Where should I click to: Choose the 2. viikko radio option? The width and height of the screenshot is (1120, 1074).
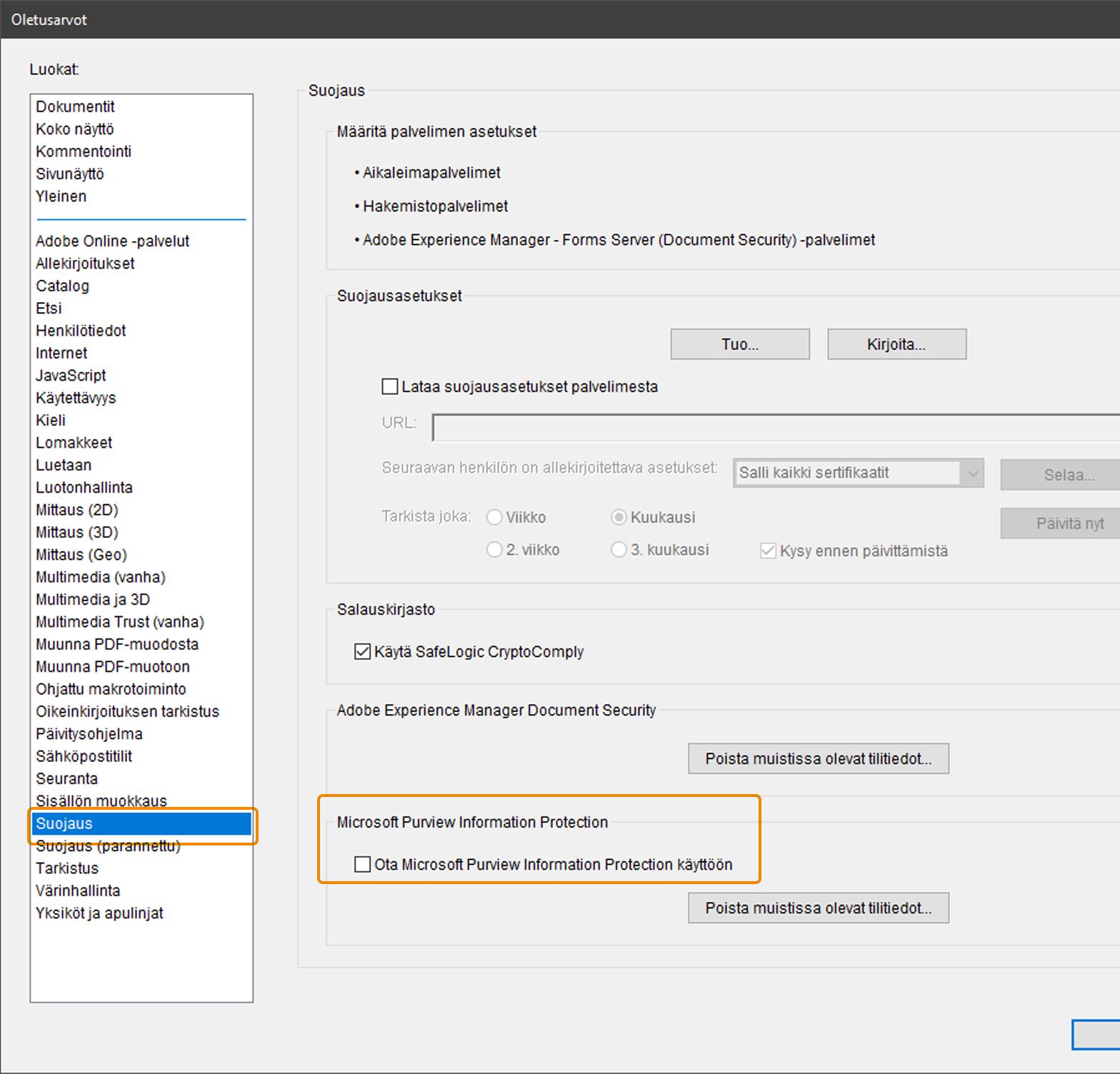click(494, 550)
